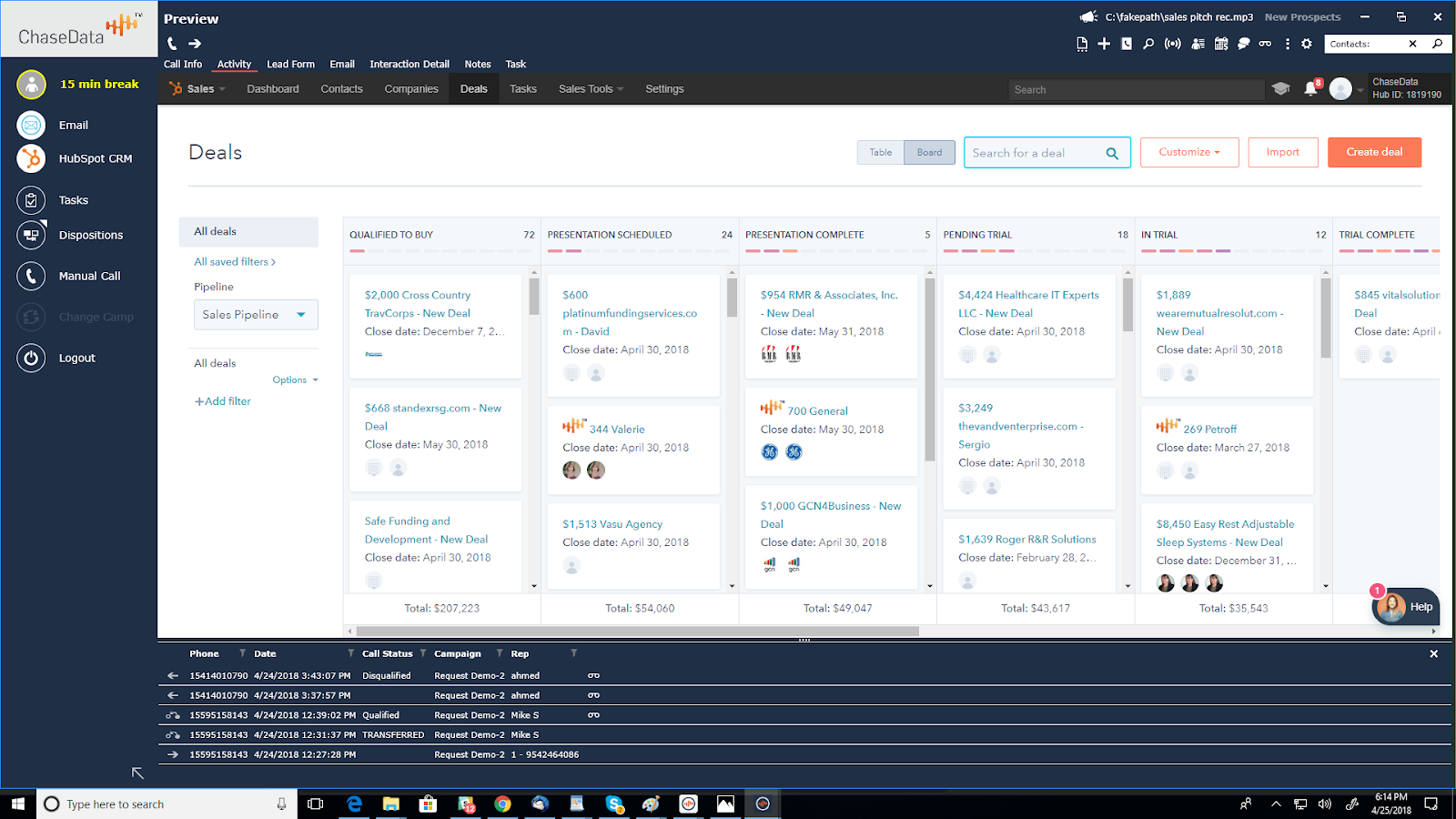The width and height of the screenshot is (1456, 819).
Task: Expand the Sales Tools menu
Action: pyautogui.click(x=590, y=88)
